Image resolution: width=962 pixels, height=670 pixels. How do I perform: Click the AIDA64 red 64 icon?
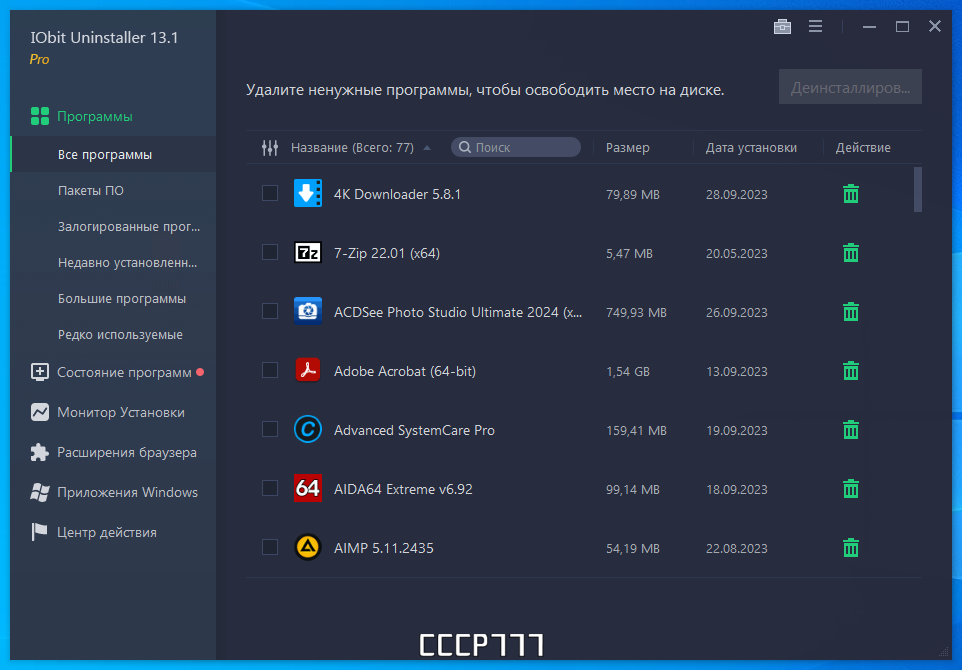tap(308, 488)
